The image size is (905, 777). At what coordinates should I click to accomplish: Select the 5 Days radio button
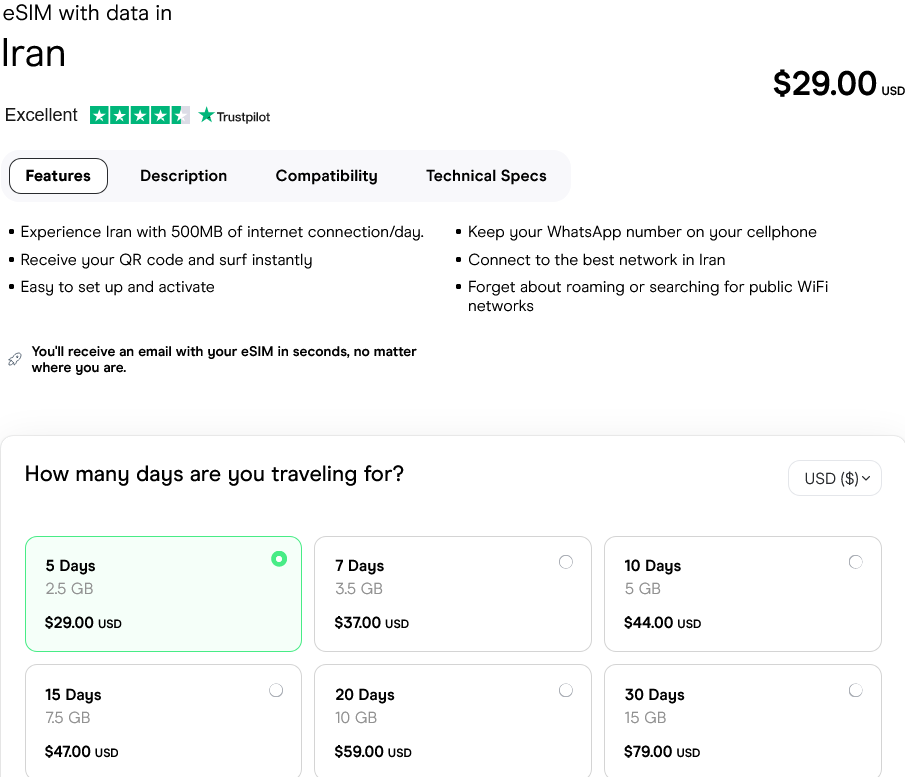tap(279, 559)
